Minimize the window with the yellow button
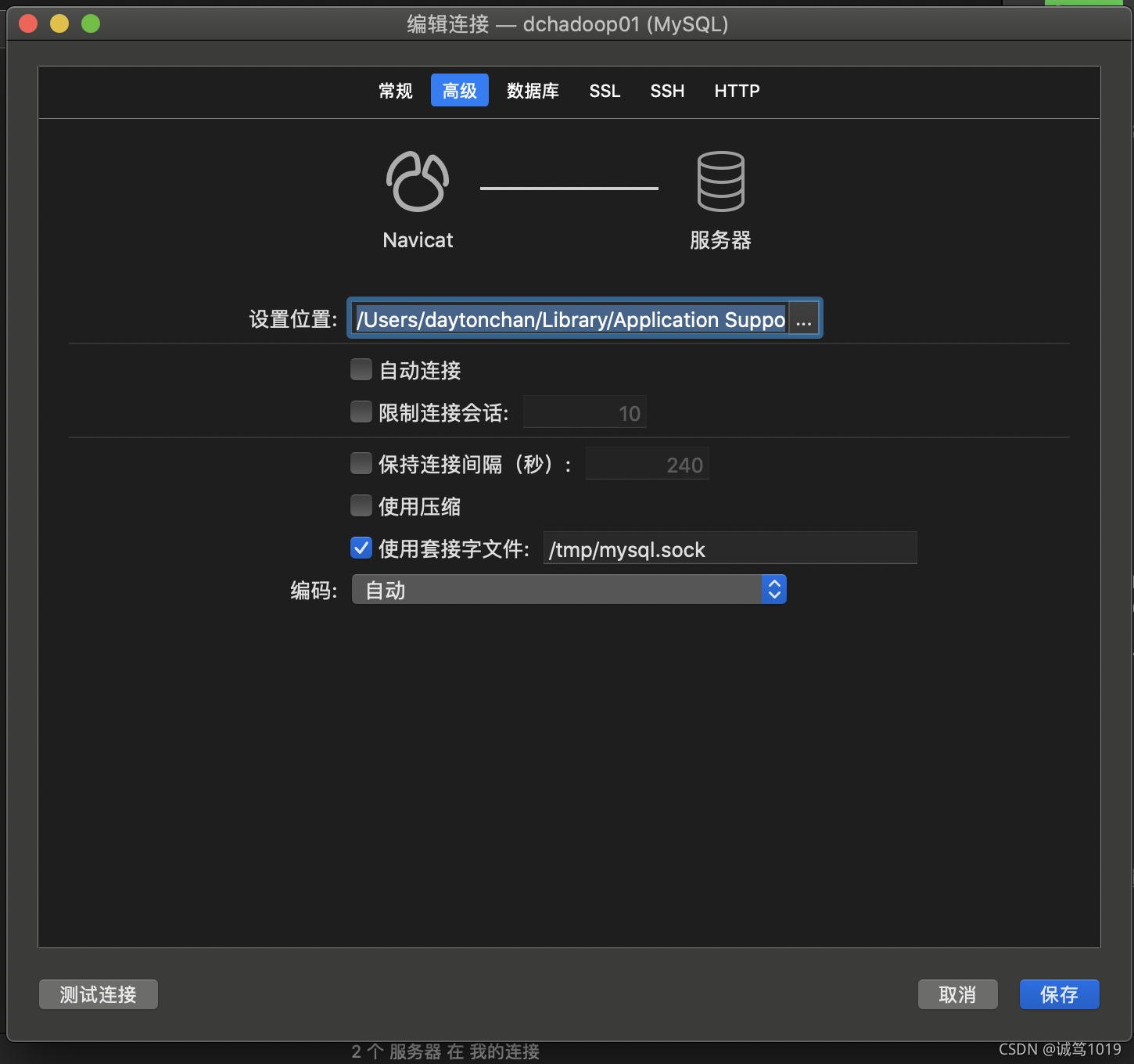This screenshot has width=1134, height=1064. [59, 24]
